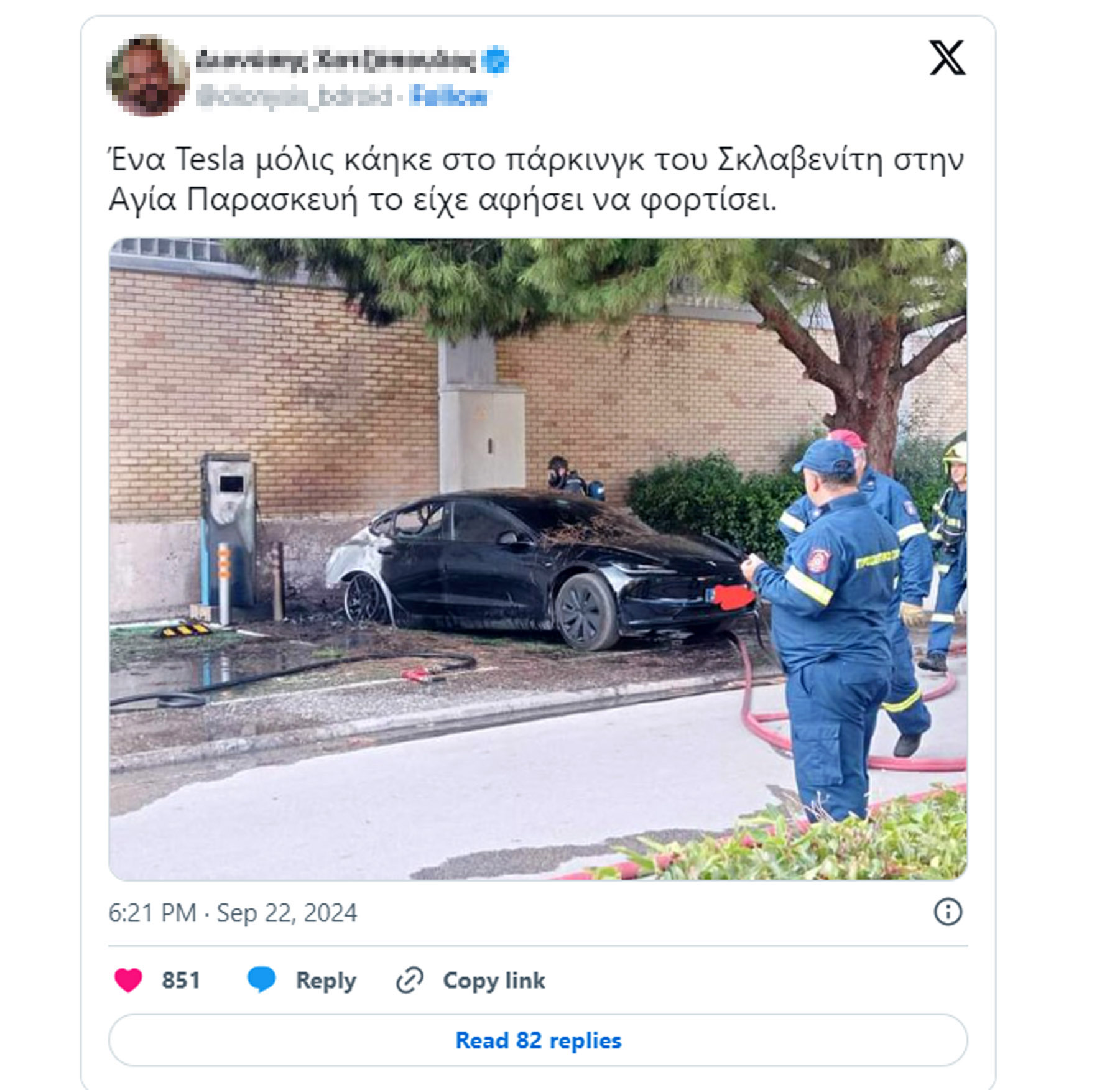Click the chain link copy icon
1120x1090 pixels.
point(410,981)
